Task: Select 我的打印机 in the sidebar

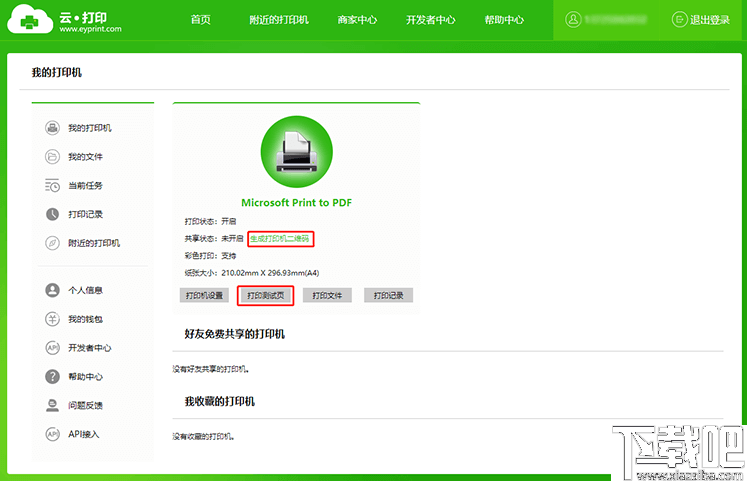Action: click(90, 128)
